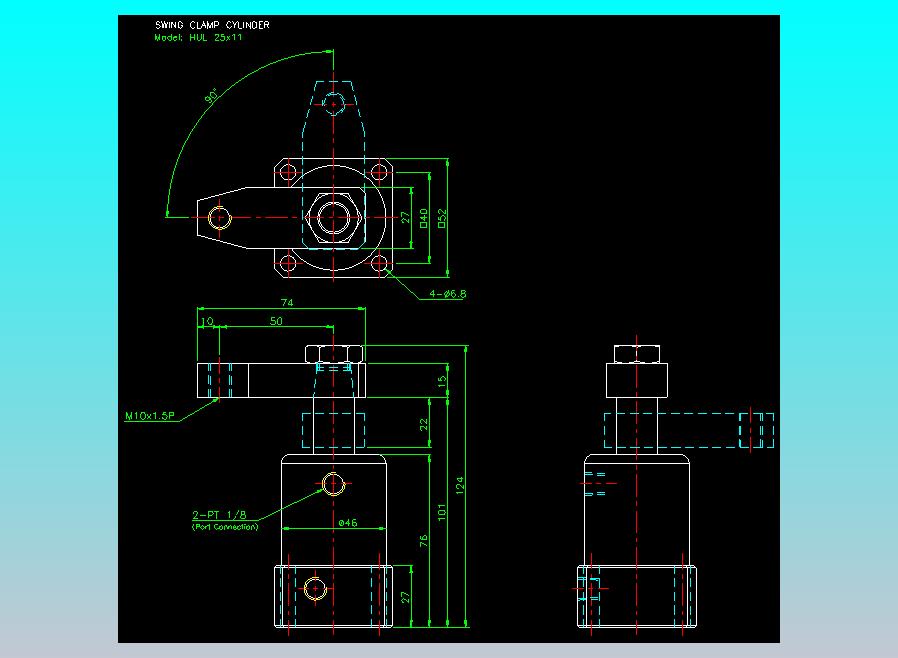
Task: Select the "□52" flange dimension
Action: [442, 218]
